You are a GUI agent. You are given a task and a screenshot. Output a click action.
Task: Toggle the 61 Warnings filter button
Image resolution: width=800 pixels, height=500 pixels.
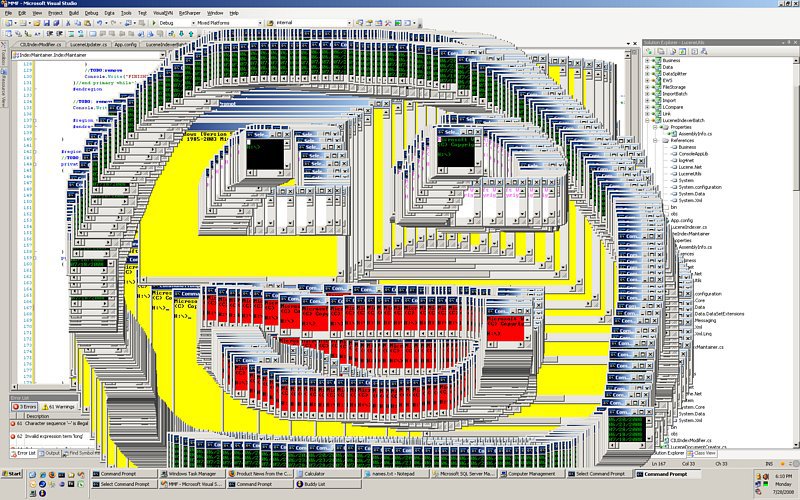tap(59, 407)
